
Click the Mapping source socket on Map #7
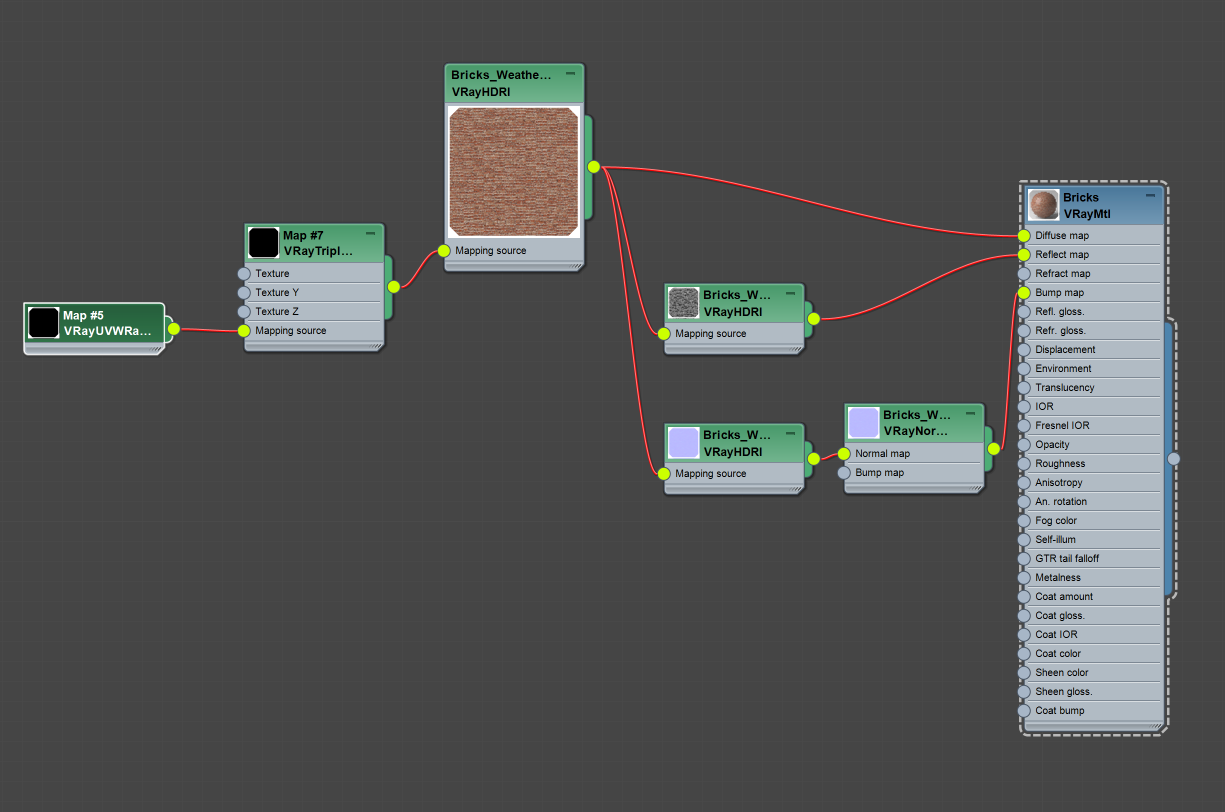[x=244, y=330]
